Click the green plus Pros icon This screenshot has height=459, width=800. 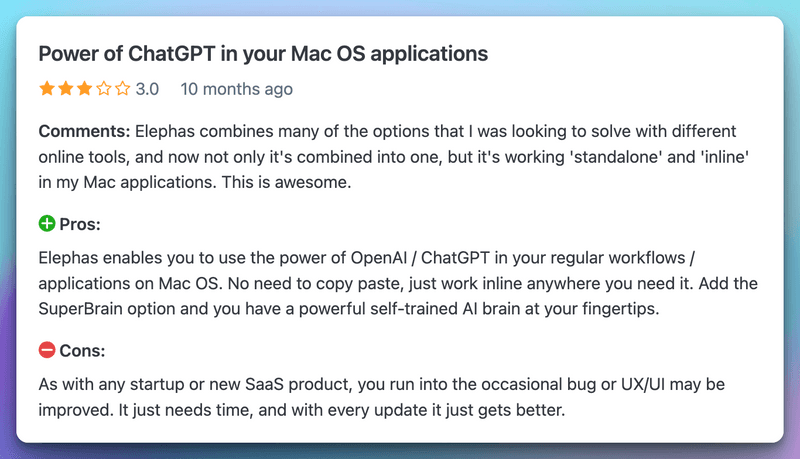[47, 223]
